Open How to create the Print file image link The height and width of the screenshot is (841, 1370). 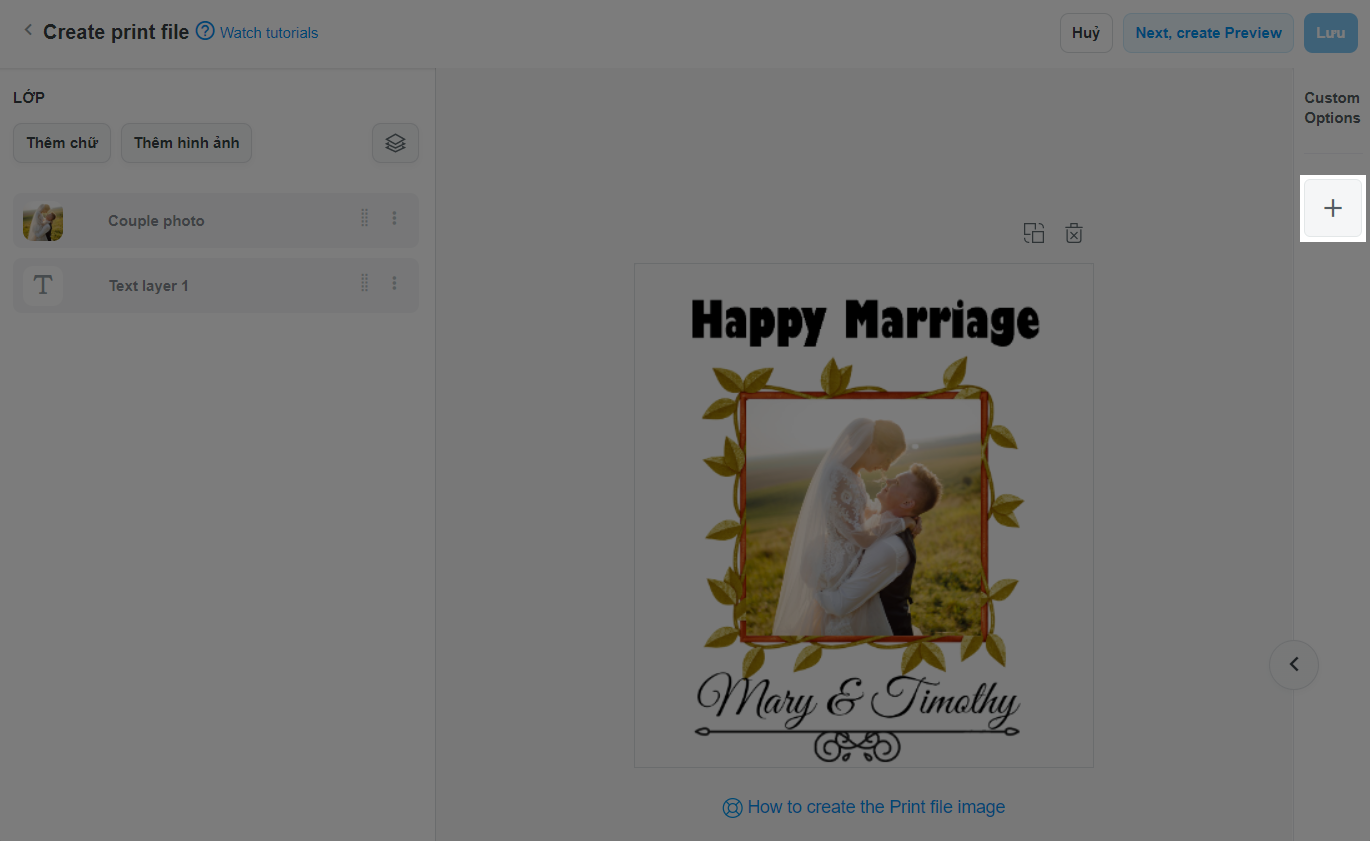tap(876, 807)
